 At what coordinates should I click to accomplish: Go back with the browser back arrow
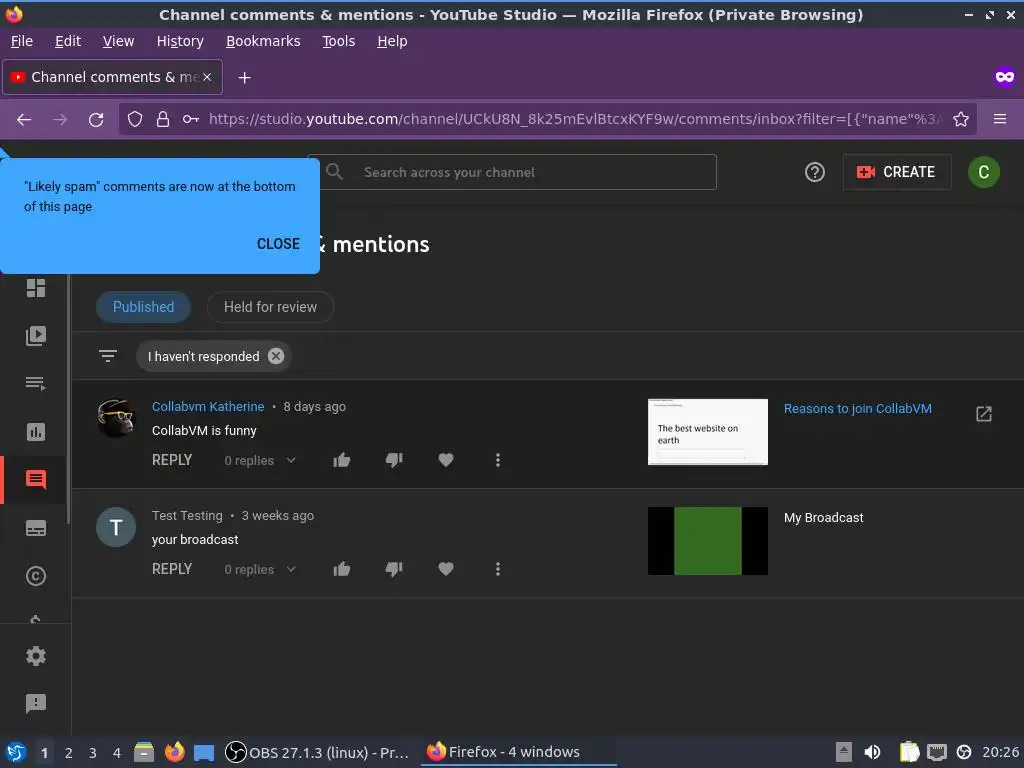coord(24,120)
